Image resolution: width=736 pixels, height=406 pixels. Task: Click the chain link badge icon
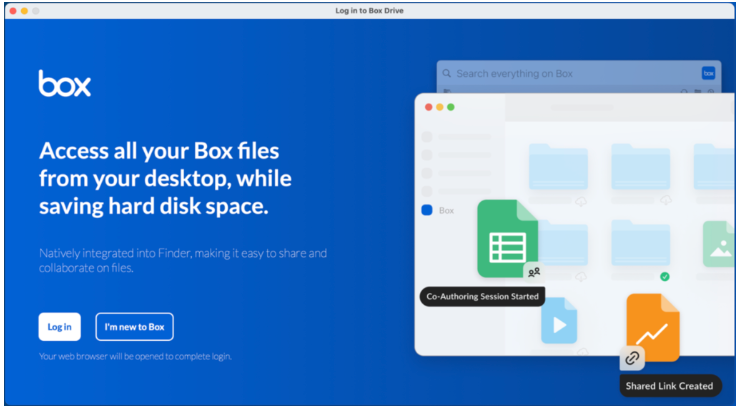(x=632, y=357)
